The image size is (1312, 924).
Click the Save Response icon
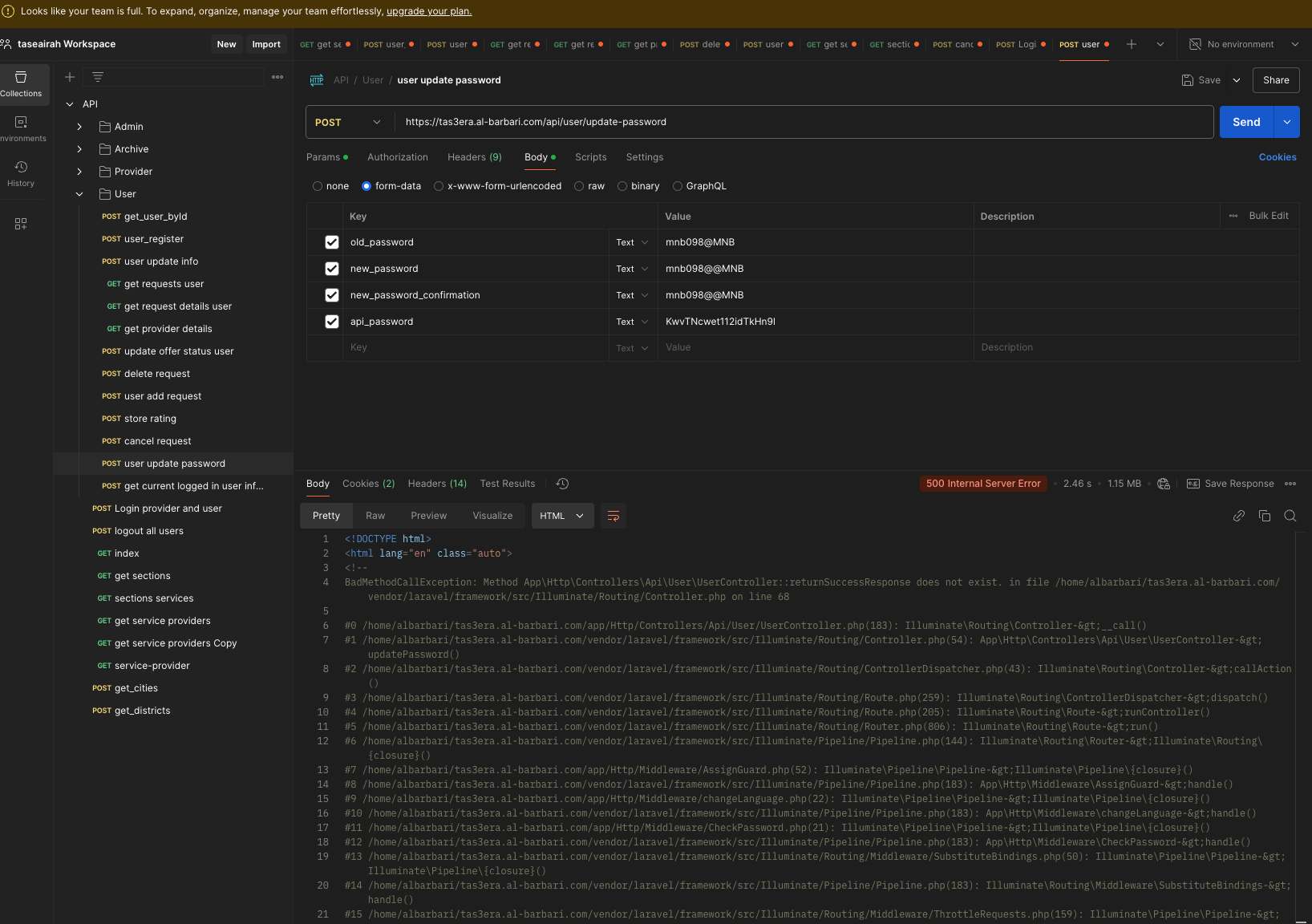[1193, 484]
